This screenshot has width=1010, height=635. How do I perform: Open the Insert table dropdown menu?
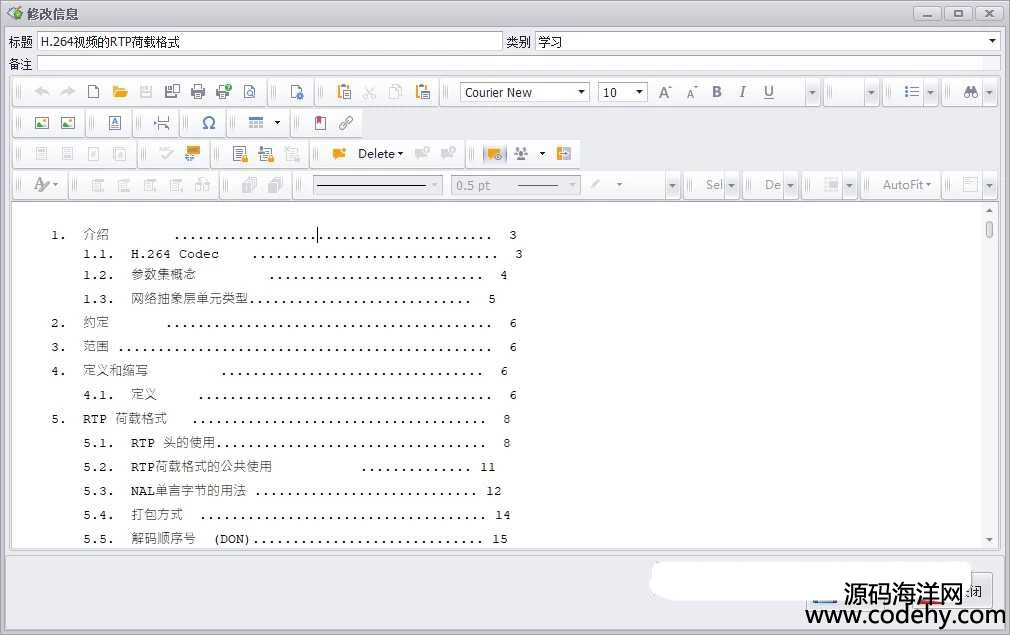277,123
